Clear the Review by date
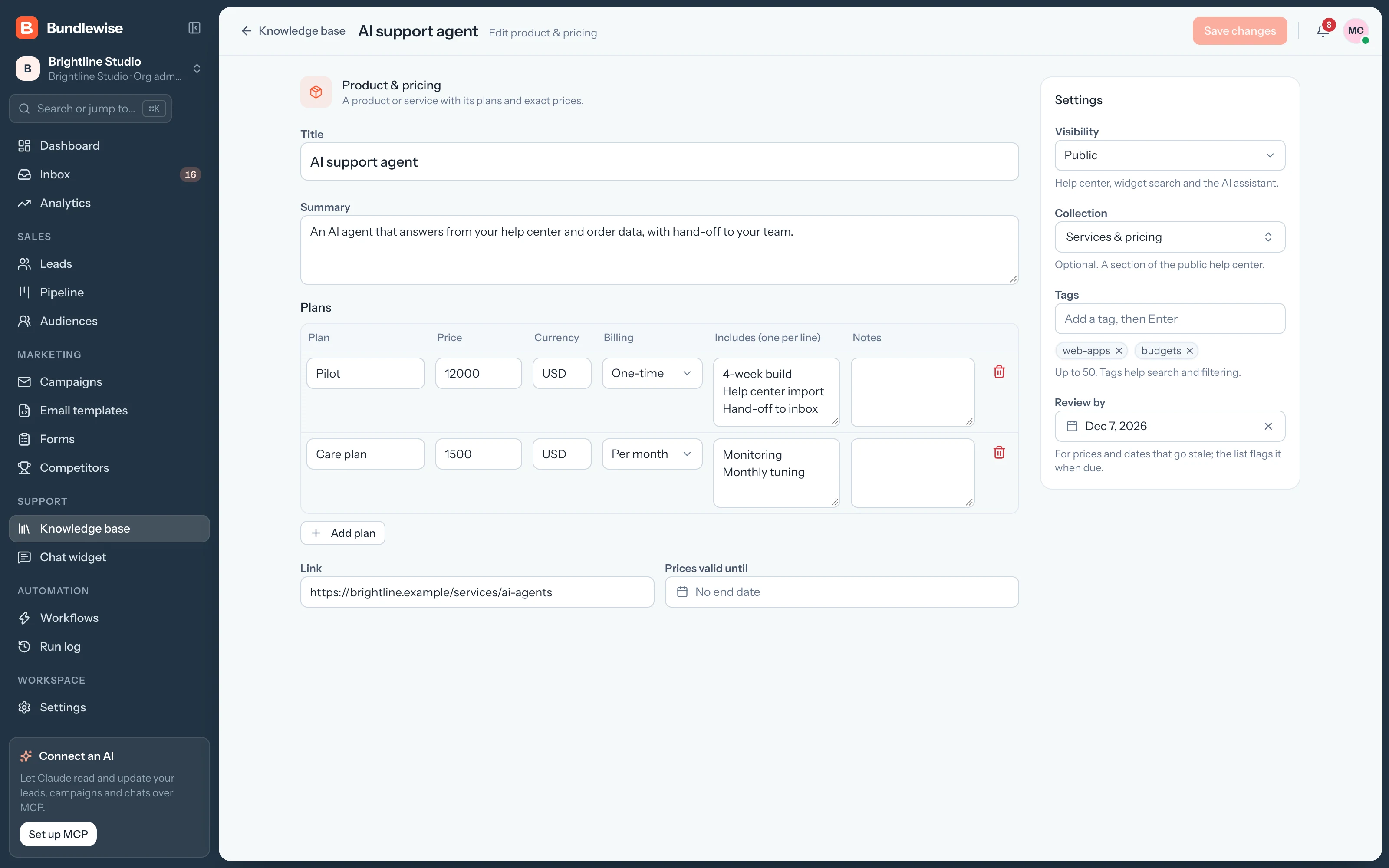The width and height of the screenshot is (1389, 868). tap(1268, 427)
